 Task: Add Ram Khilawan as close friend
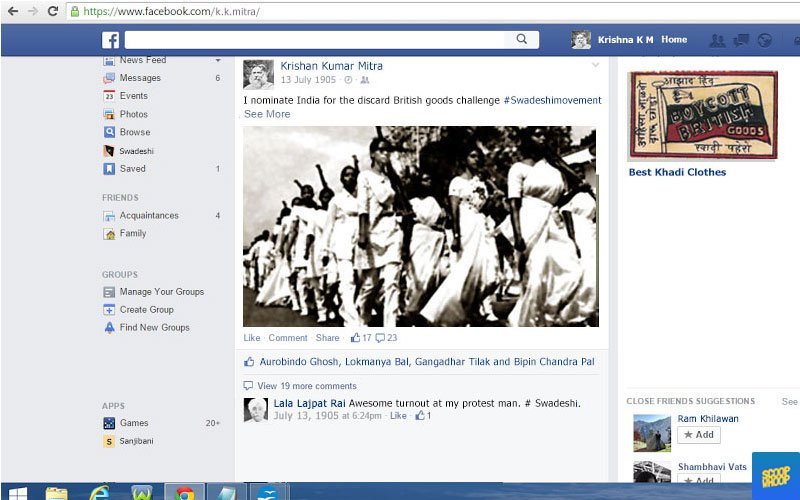point(698,435)
